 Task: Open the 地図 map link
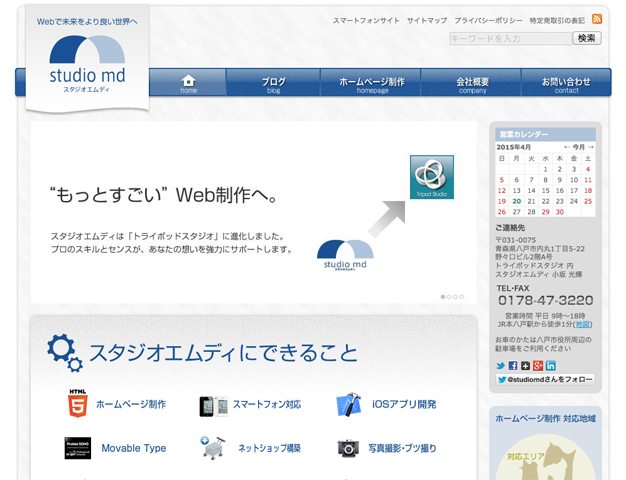582,324
